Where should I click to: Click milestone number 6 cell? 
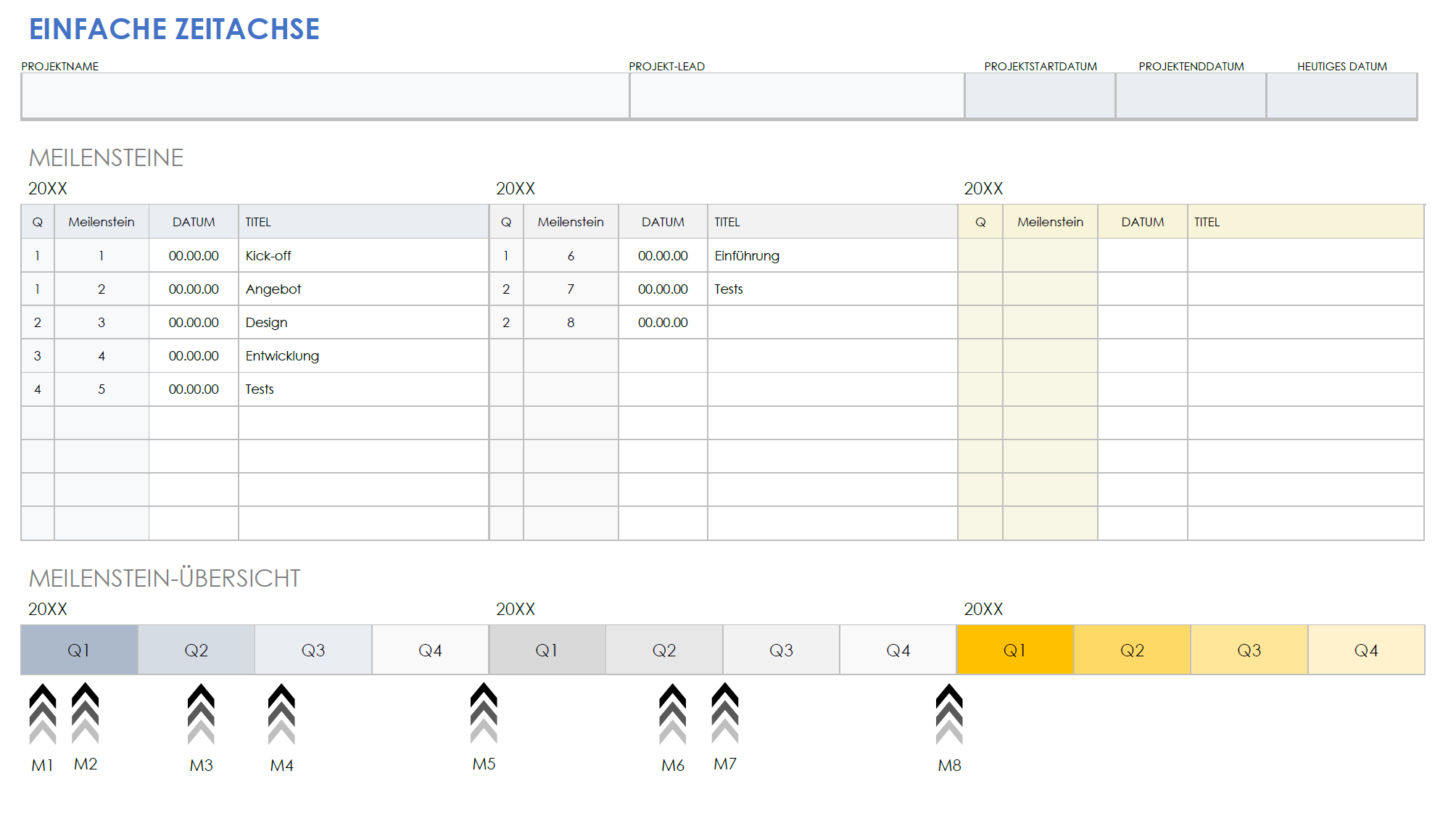tap(571, 255)
